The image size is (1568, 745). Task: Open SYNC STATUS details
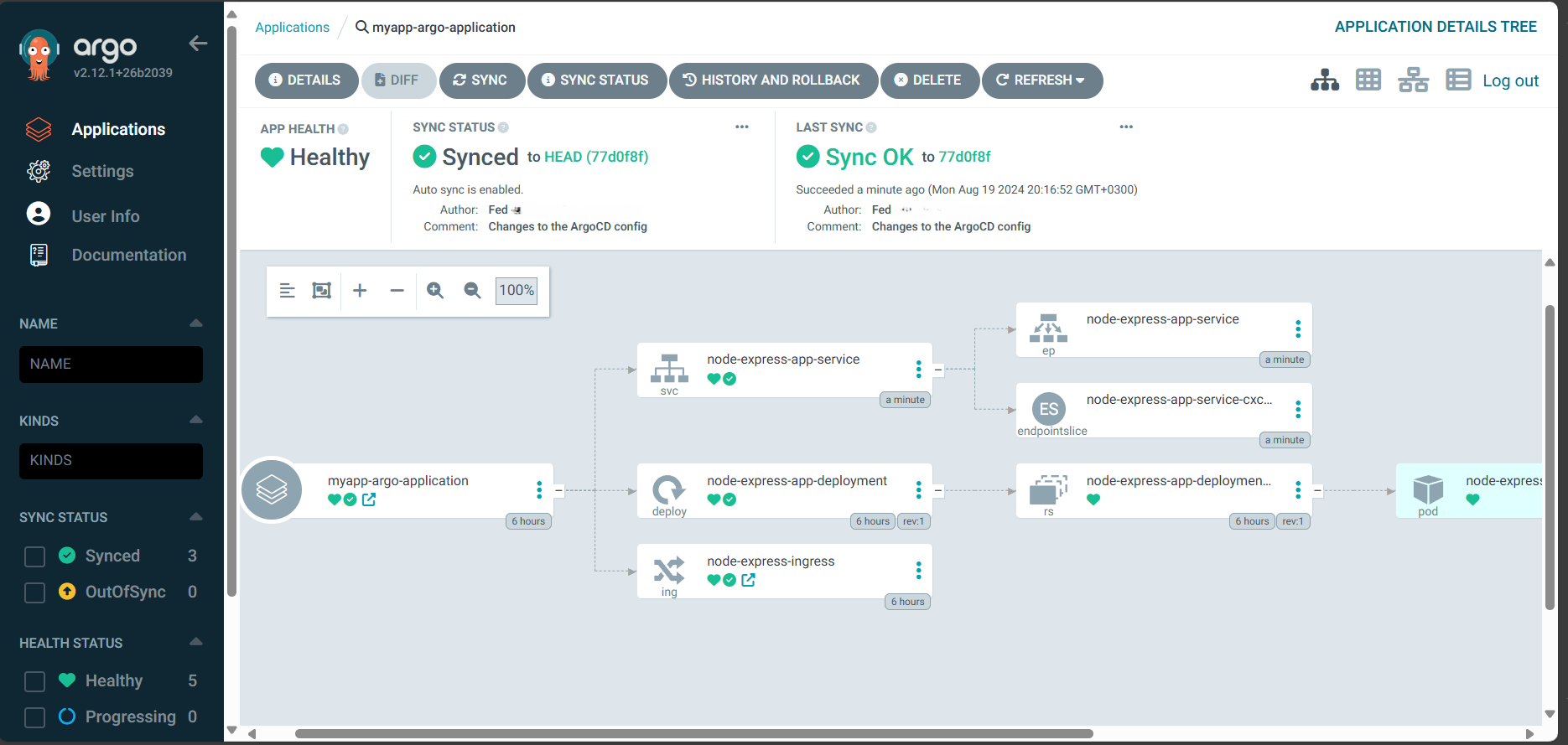[596, 80]
